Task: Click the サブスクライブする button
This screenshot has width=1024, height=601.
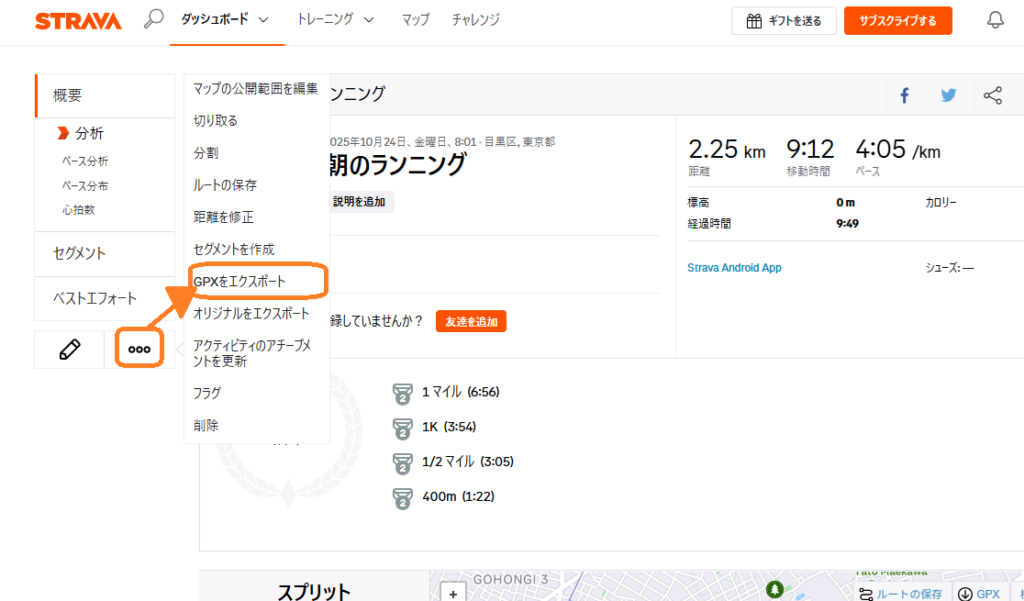Action: tap(897, 18)
